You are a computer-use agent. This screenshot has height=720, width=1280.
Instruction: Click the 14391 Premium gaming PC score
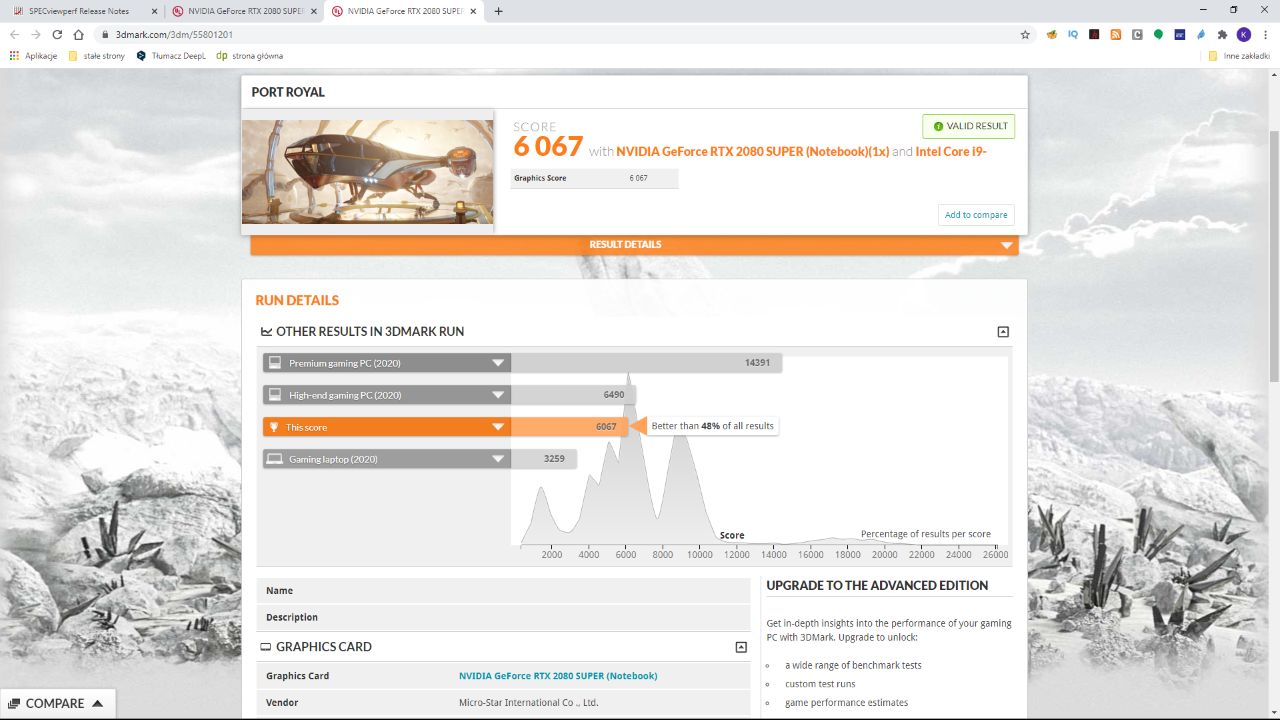point(757,363)
